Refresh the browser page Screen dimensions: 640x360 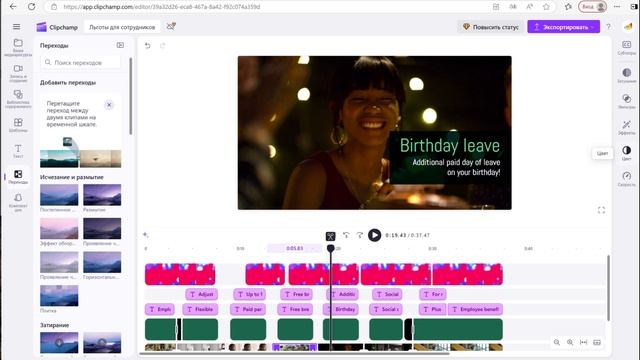[31, 7]
